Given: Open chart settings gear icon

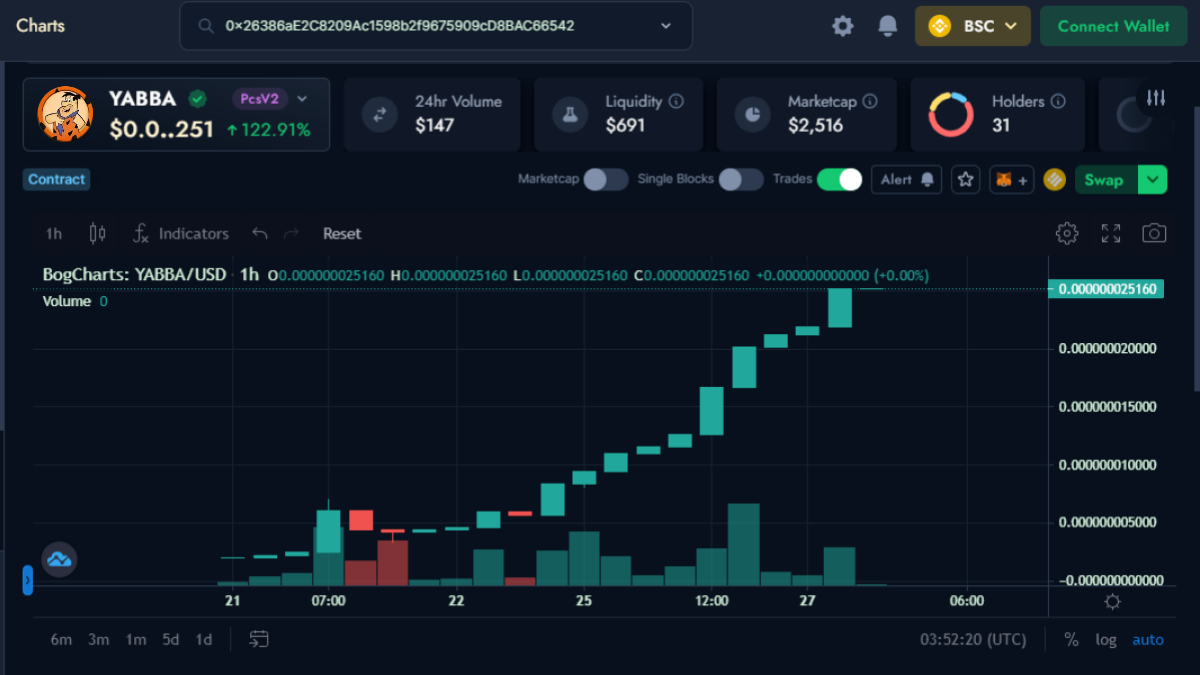Looking at the screenshot, I should click(x=1067, y=233).
